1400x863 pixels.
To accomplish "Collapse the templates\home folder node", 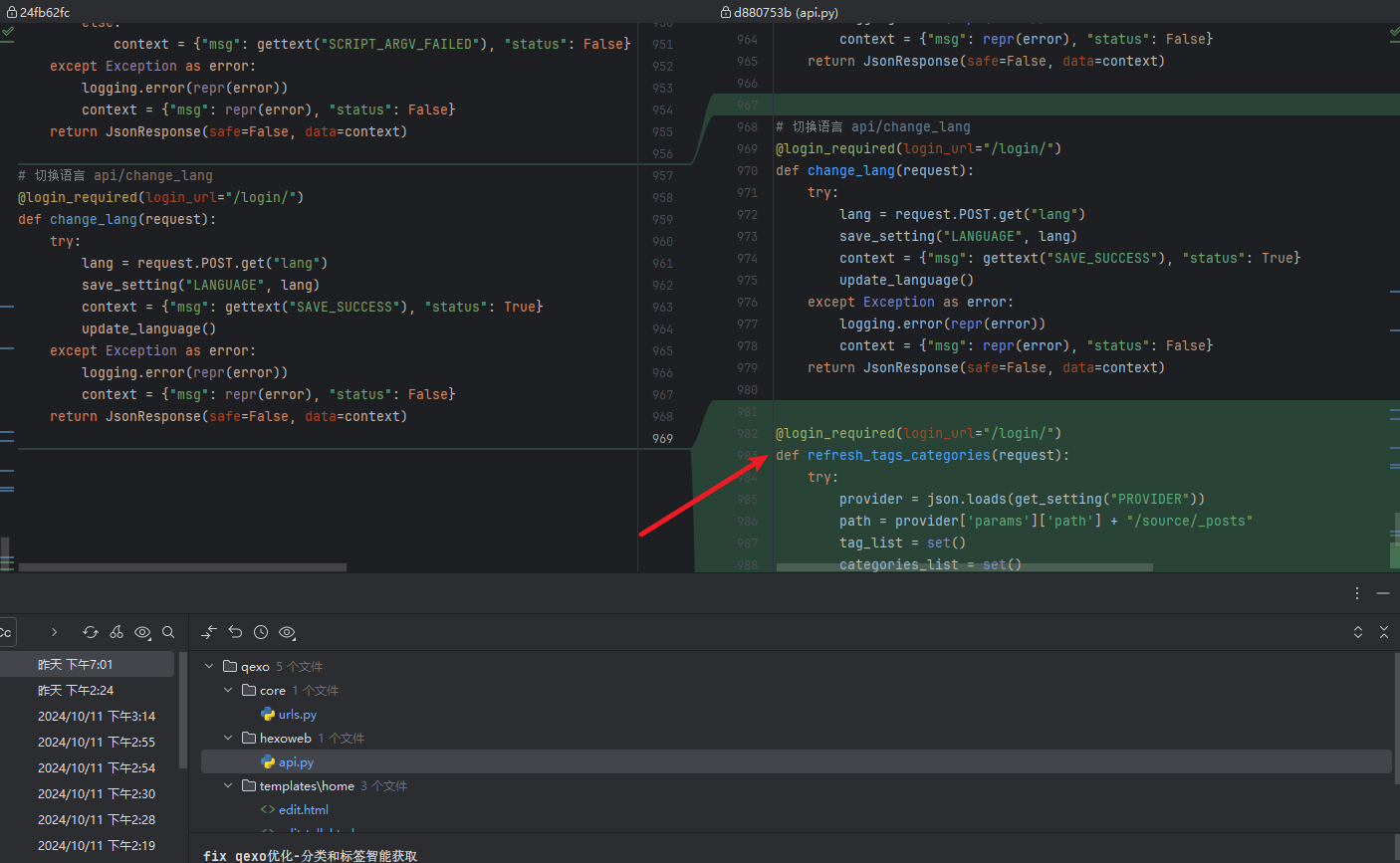I will [x=228, y=785].
